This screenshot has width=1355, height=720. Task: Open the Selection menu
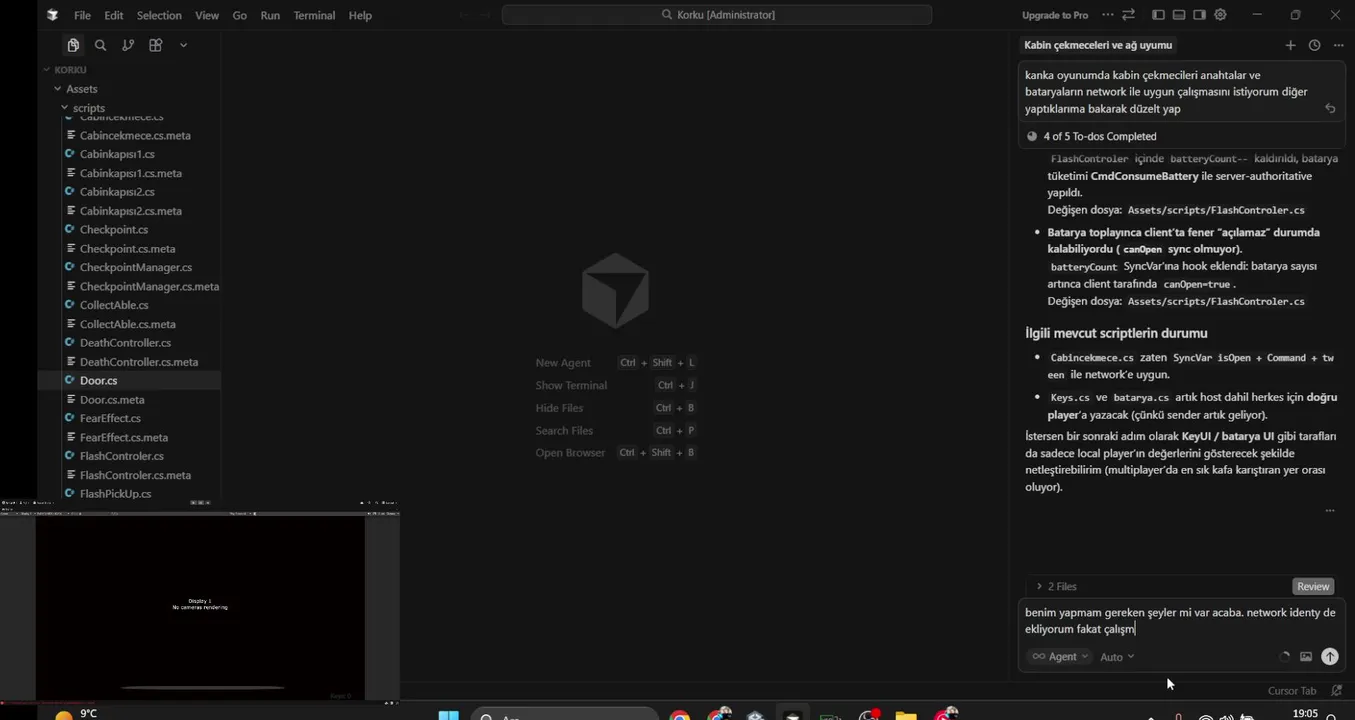(x=159, y=15)
